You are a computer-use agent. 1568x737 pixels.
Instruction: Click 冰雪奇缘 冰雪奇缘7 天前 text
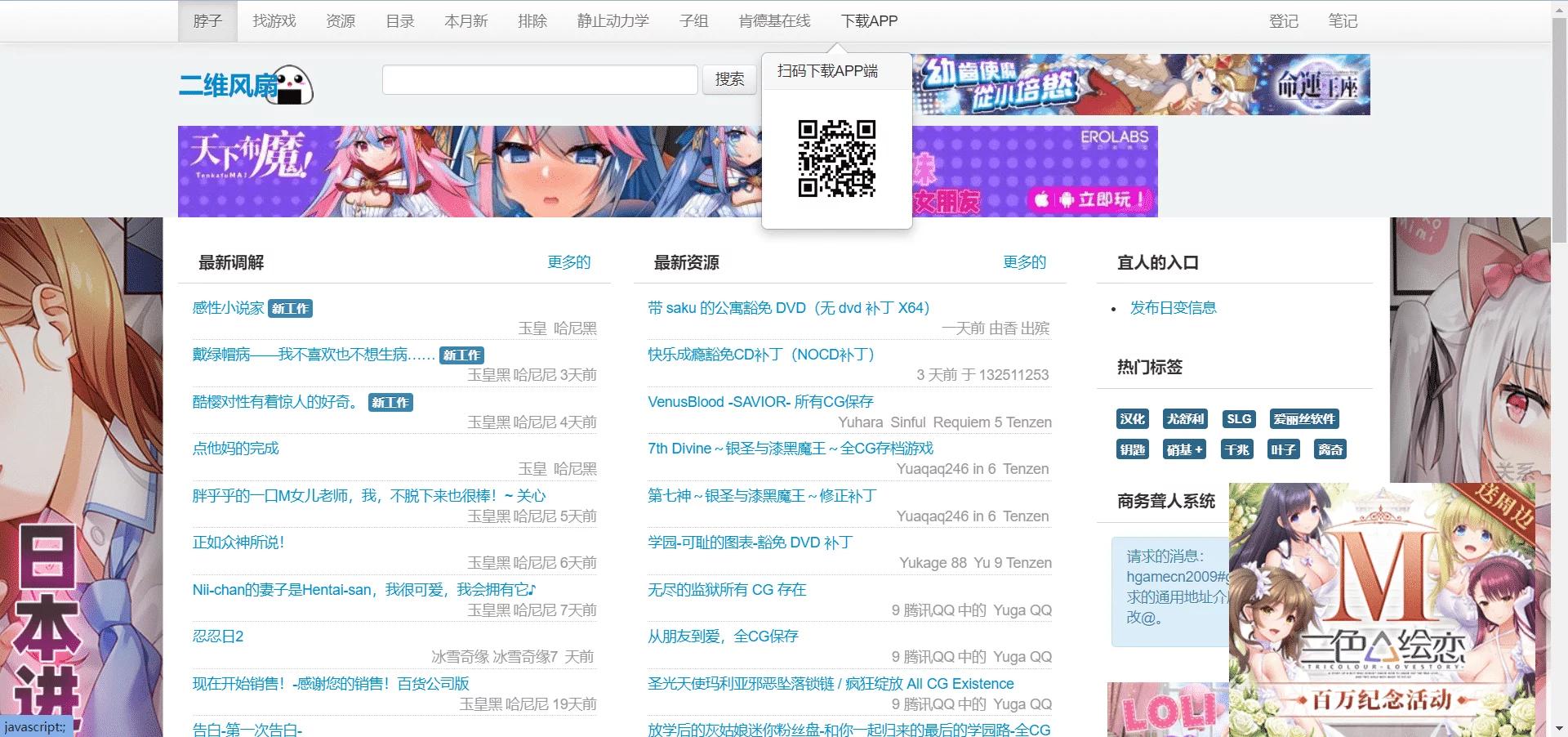click(513, 657)
